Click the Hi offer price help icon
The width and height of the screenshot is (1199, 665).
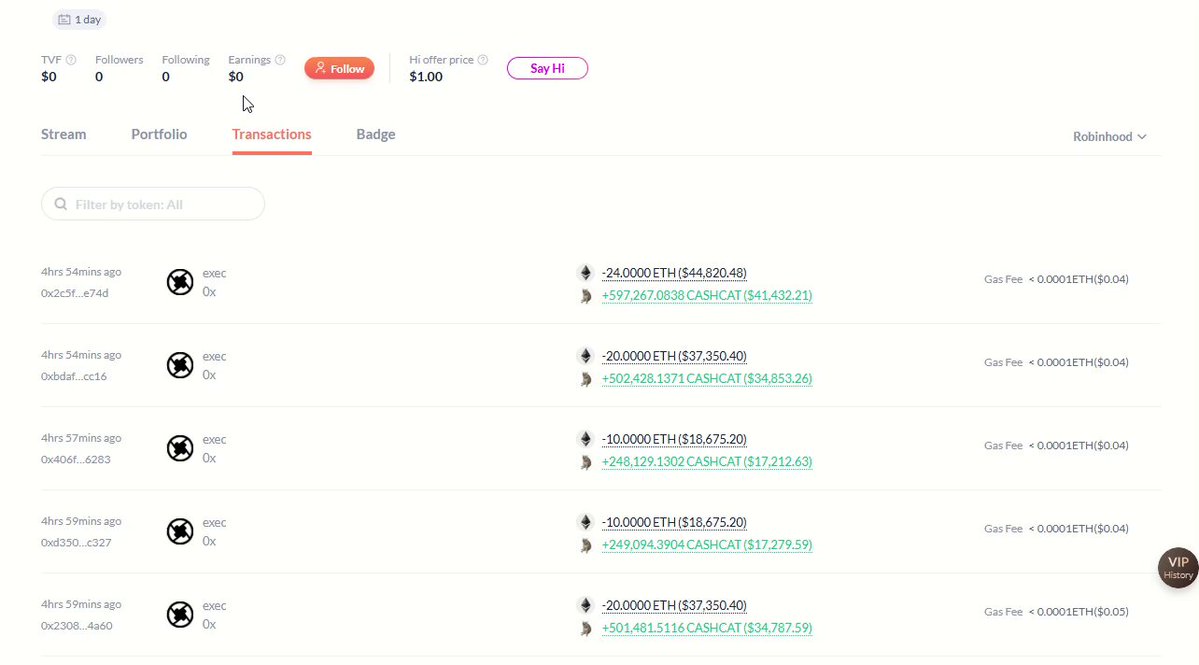pos(483,60)
